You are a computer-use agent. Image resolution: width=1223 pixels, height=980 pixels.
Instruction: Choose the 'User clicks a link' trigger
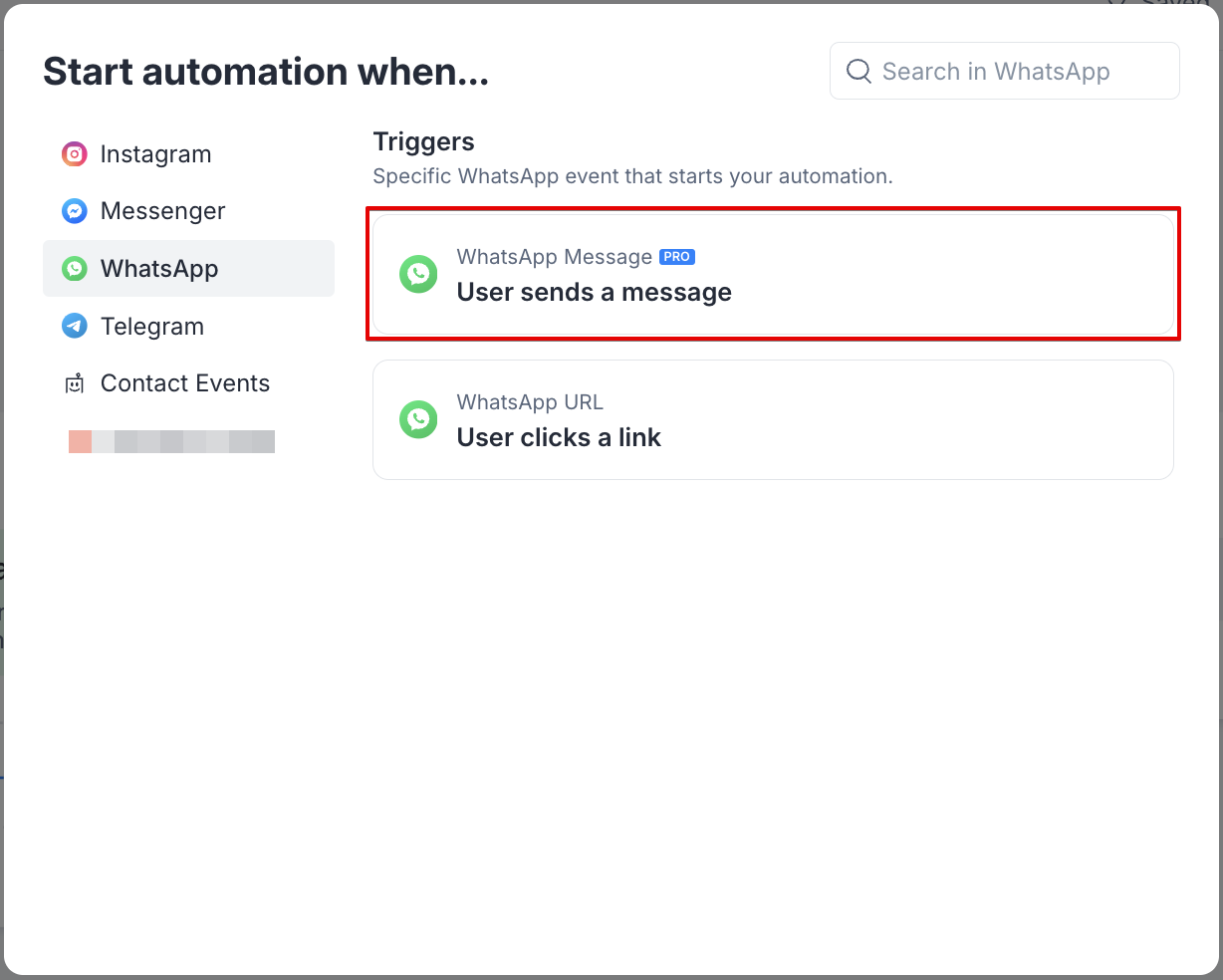559,438
